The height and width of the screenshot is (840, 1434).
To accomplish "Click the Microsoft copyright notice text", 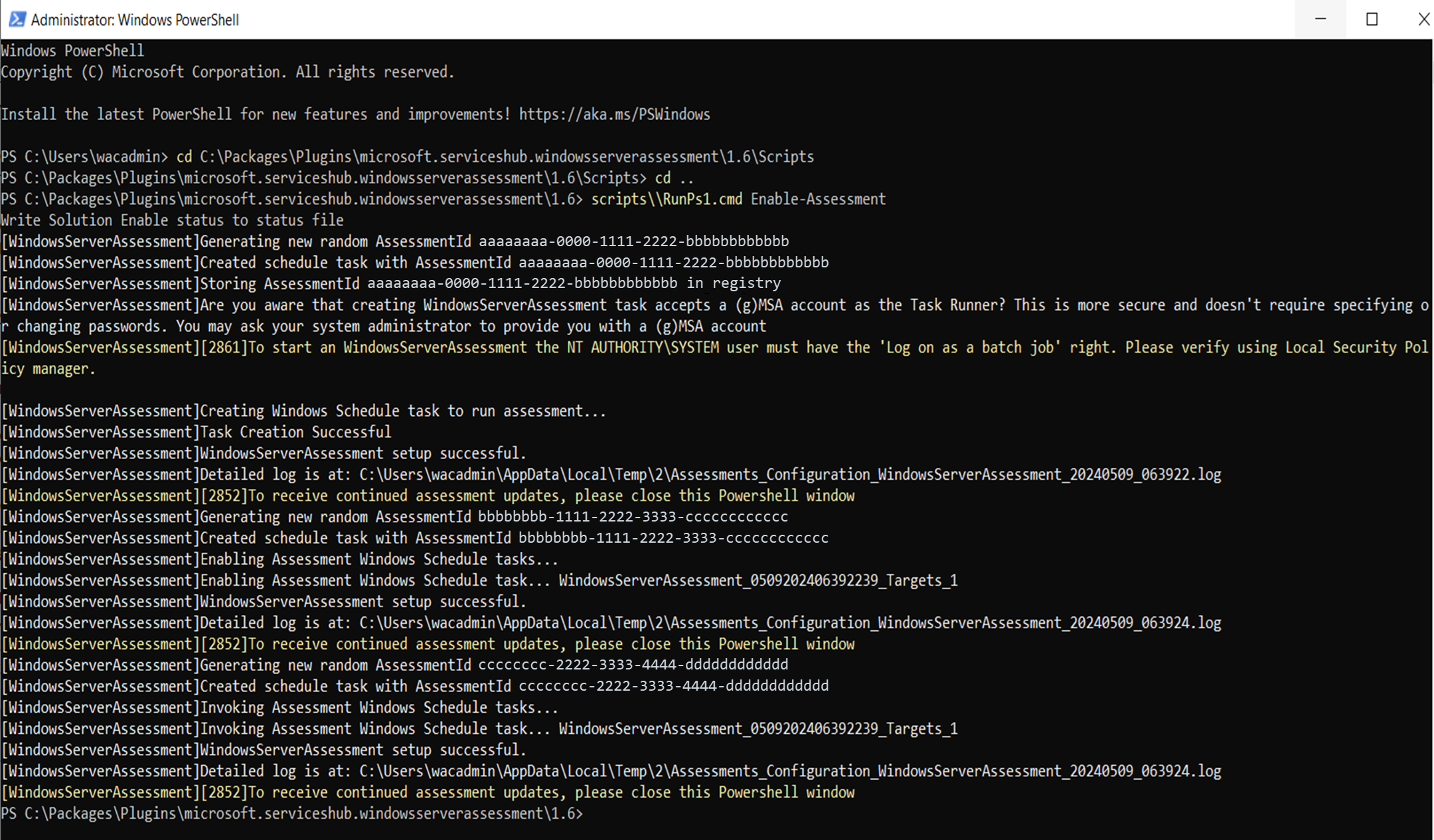I will (x=227, y=71).
